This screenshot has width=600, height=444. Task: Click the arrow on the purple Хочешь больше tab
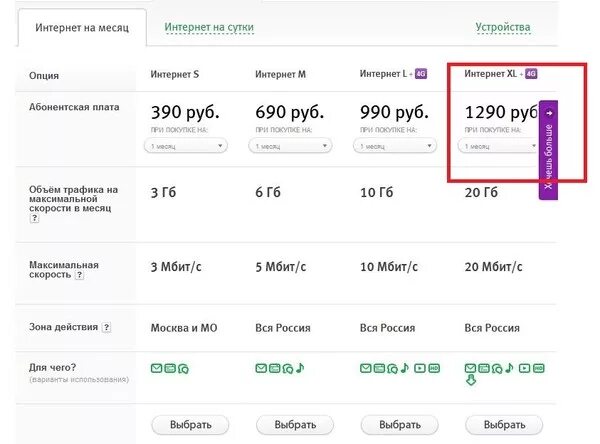tap(549, 113)
